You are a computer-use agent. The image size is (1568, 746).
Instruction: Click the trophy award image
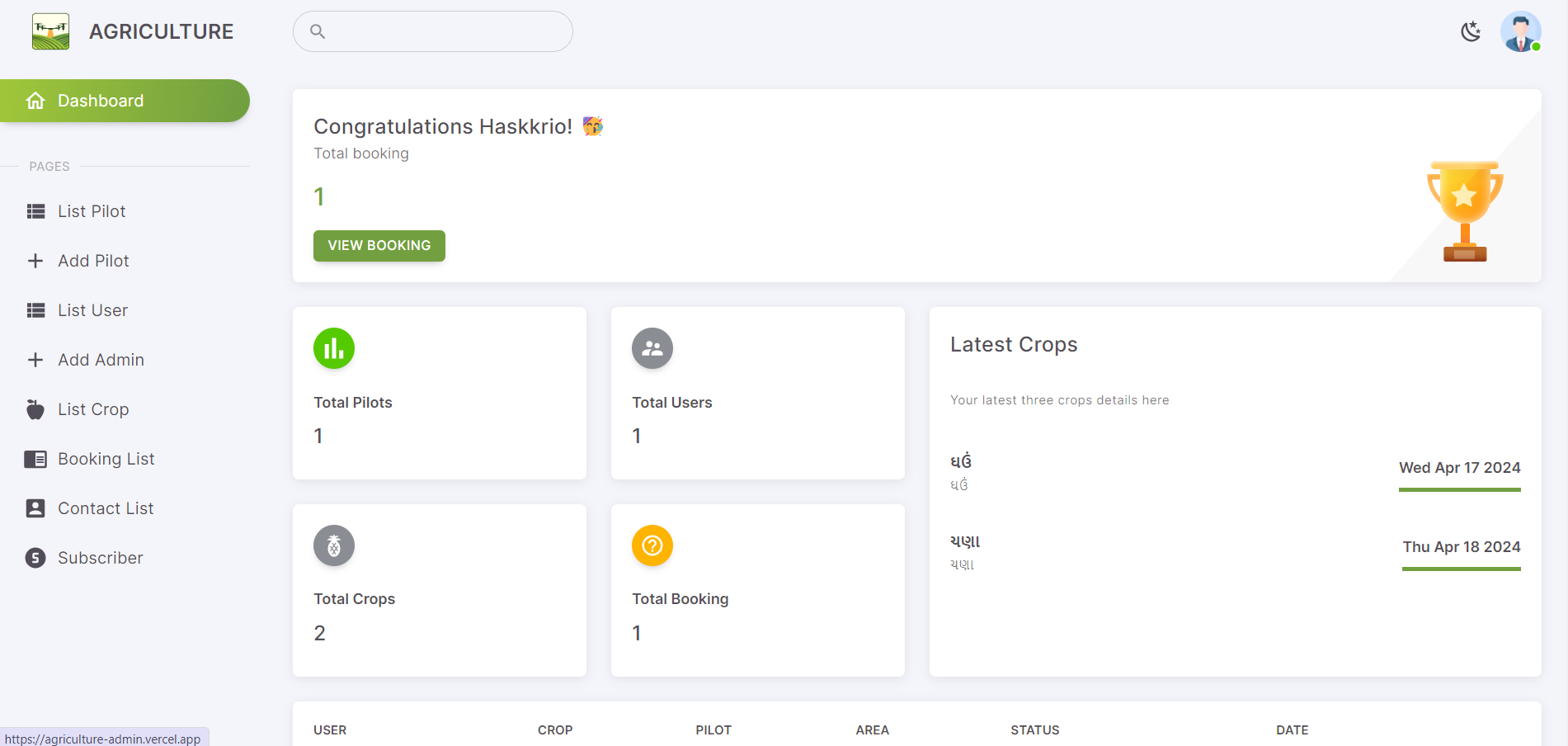[x=1465, y=211]
